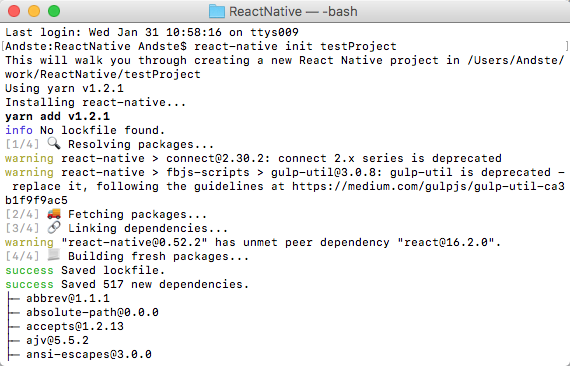The image size is (570, 366).
Task: Click the blue info label text
Action: coord(19,130)
